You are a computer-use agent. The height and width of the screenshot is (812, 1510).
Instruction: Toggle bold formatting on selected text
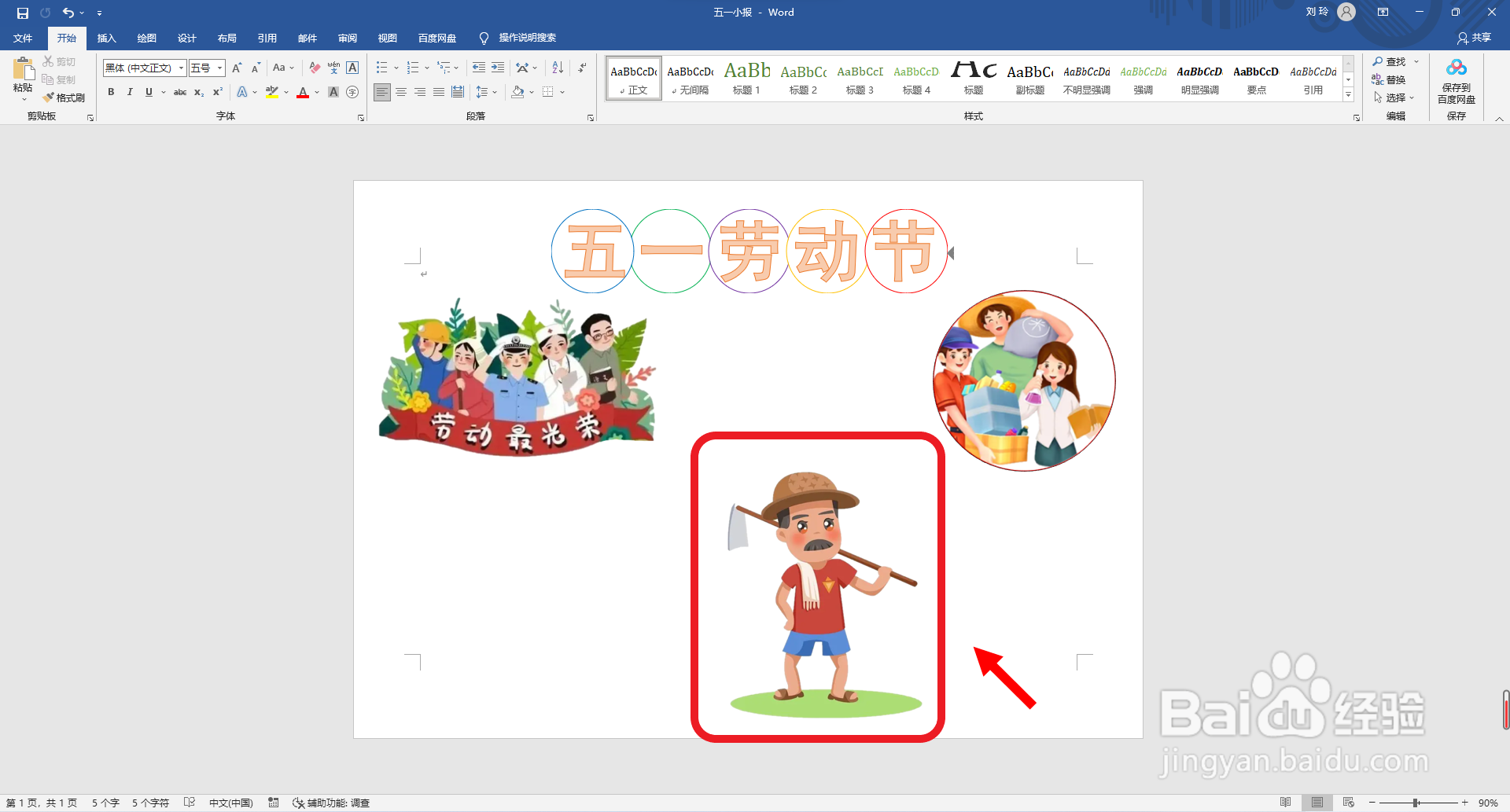[111, 92]
